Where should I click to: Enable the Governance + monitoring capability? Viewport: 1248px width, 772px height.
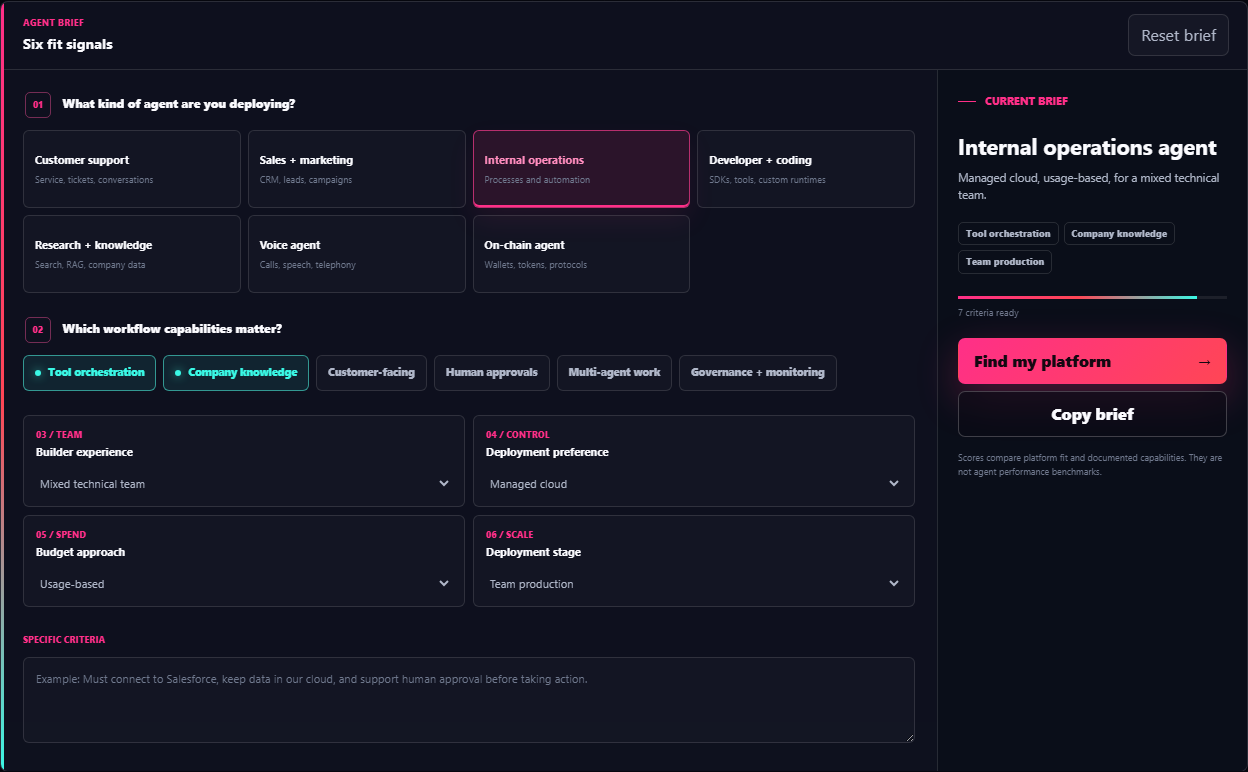(758, 373)
